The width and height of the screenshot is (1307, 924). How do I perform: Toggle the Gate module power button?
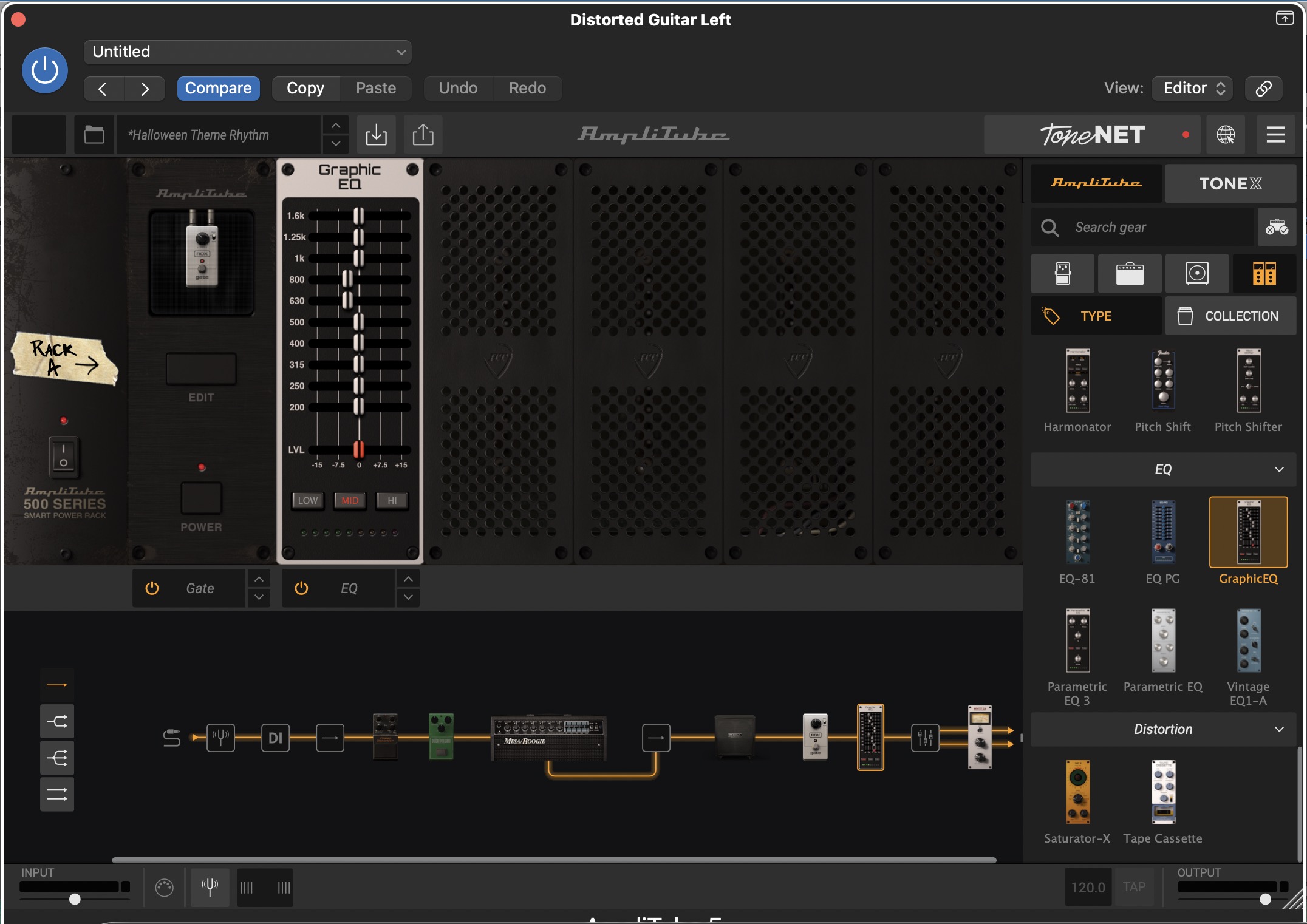point(152,588)
